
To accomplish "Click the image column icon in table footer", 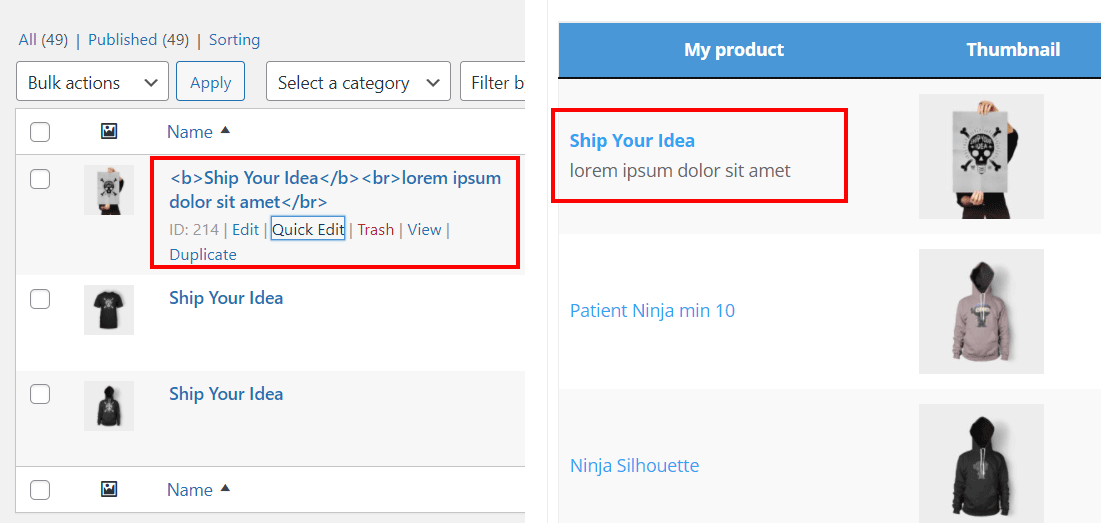I will coord(109,489).
